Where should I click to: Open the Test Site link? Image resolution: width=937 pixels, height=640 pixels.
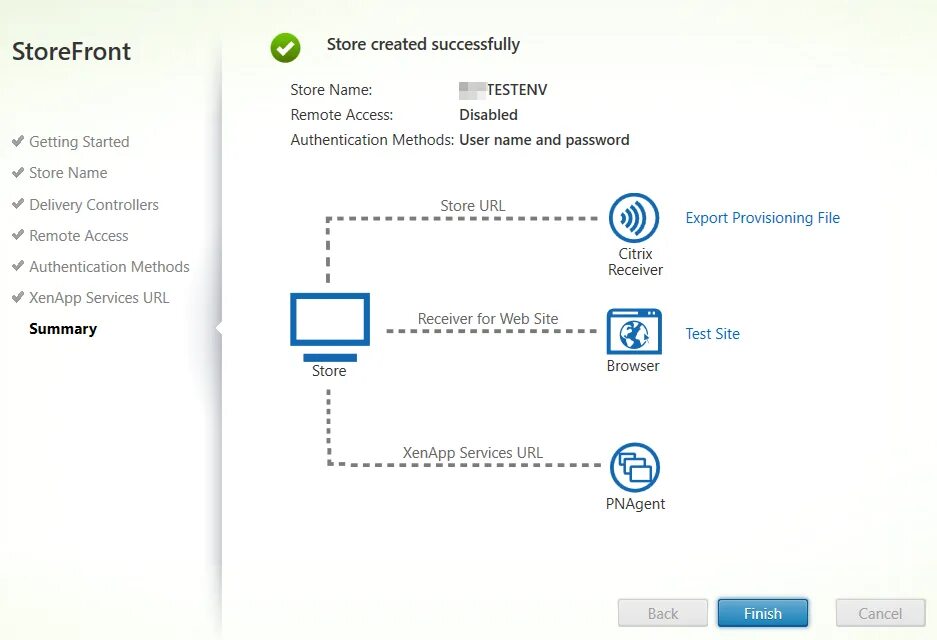(x=712, y=334)
